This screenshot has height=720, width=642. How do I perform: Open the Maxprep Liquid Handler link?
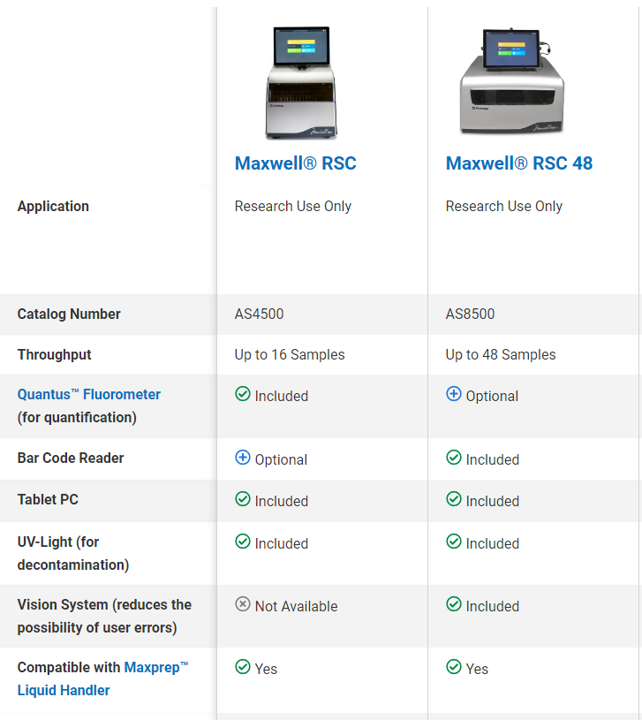pos(103,679)
